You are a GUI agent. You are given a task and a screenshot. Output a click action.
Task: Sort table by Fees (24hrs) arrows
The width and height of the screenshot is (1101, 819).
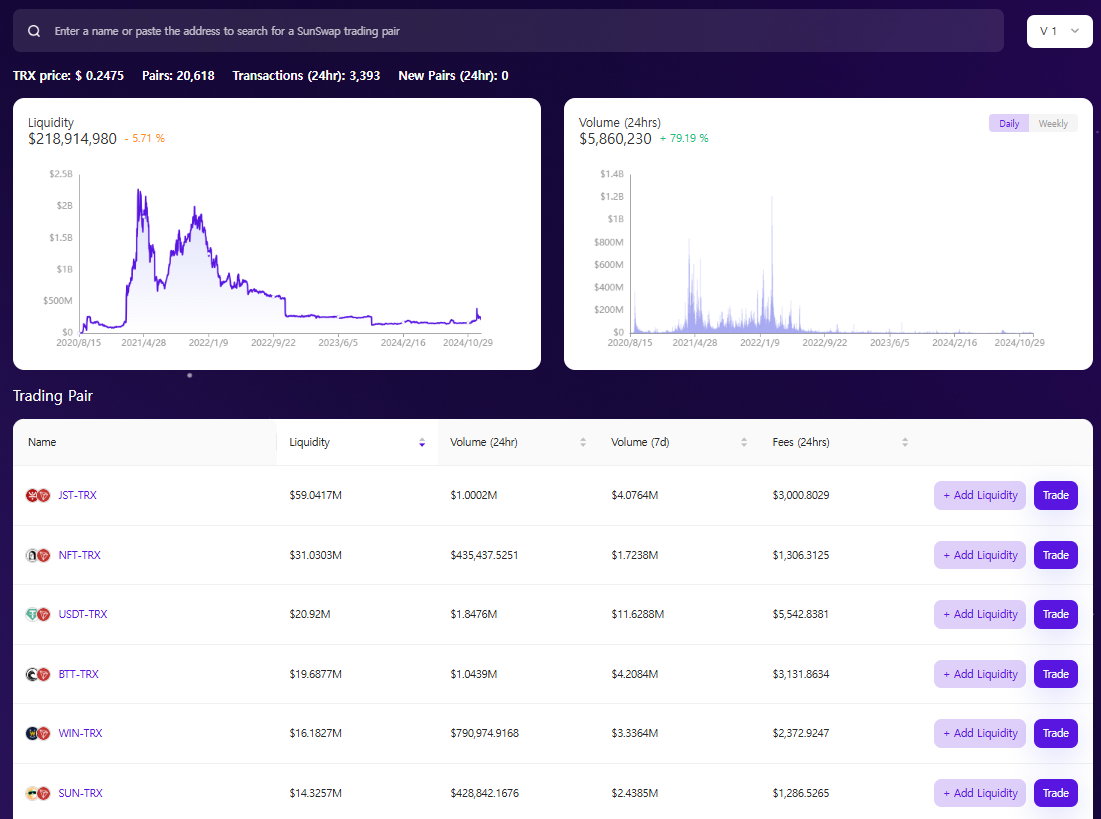coord(905,442)
